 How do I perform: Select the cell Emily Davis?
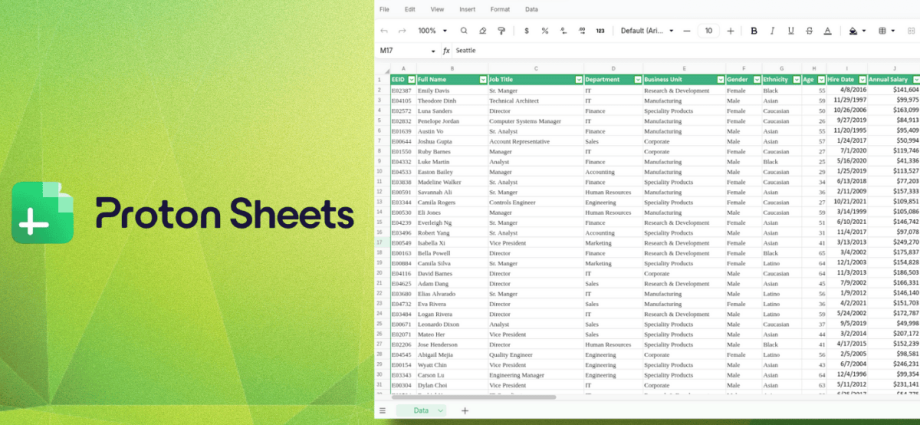click(x=452, y=90)
